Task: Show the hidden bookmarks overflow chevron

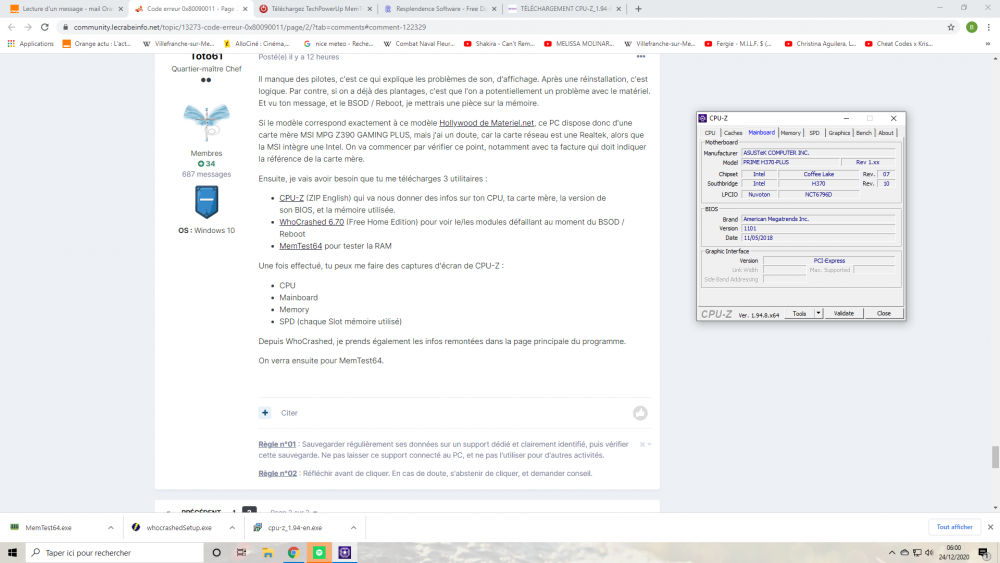Action: (988, 43)
